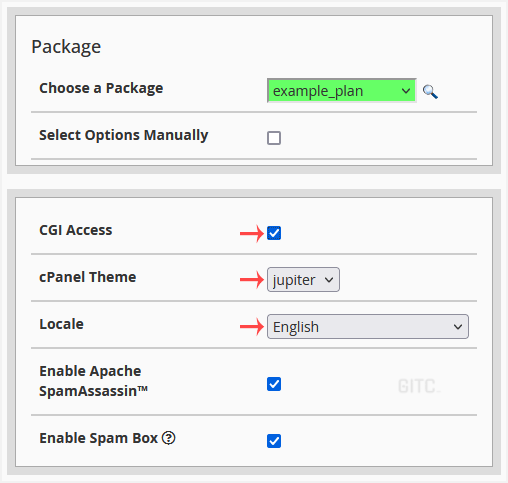Disable the Enable Apache SpamAssassin checkbox
508x483 pixels.
tap(274, 384)
